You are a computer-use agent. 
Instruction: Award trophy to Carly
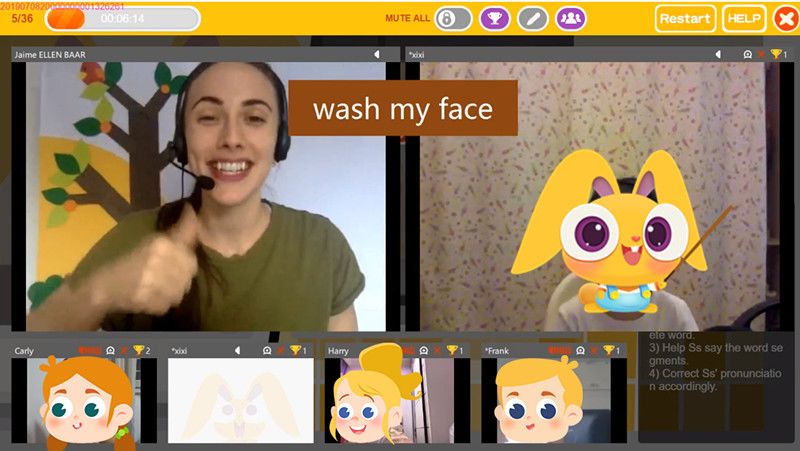(139, 350)
